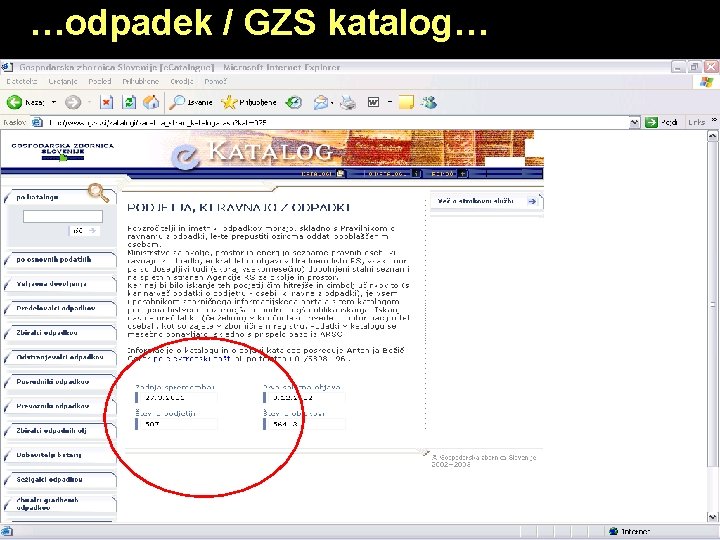Open the Back button history dropdown arrow
720x540 pixels.
click(54, 102)
